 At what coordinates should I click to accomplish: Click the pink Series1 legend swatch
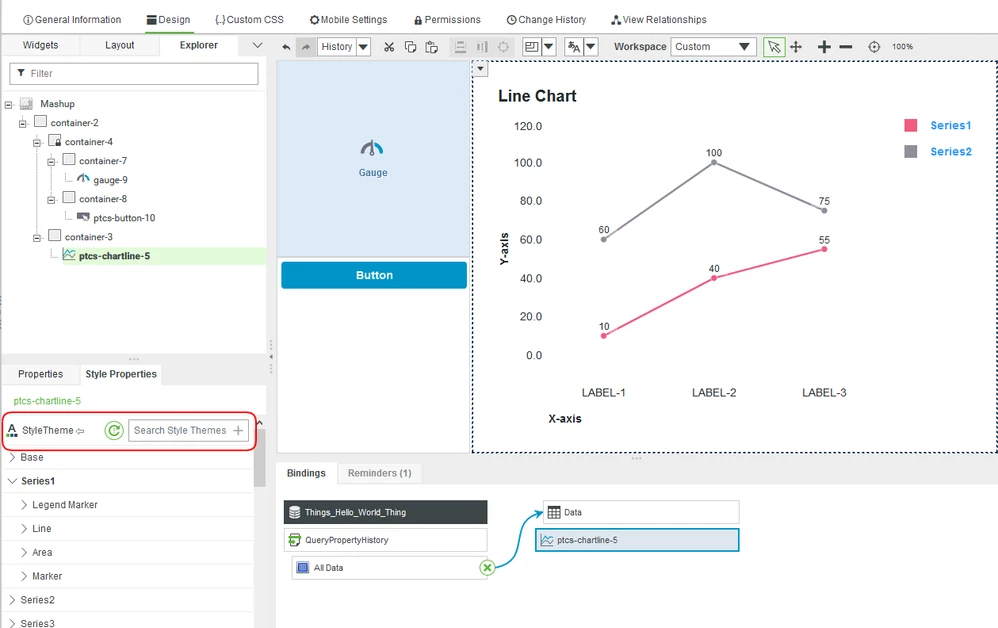coord(911,125)
